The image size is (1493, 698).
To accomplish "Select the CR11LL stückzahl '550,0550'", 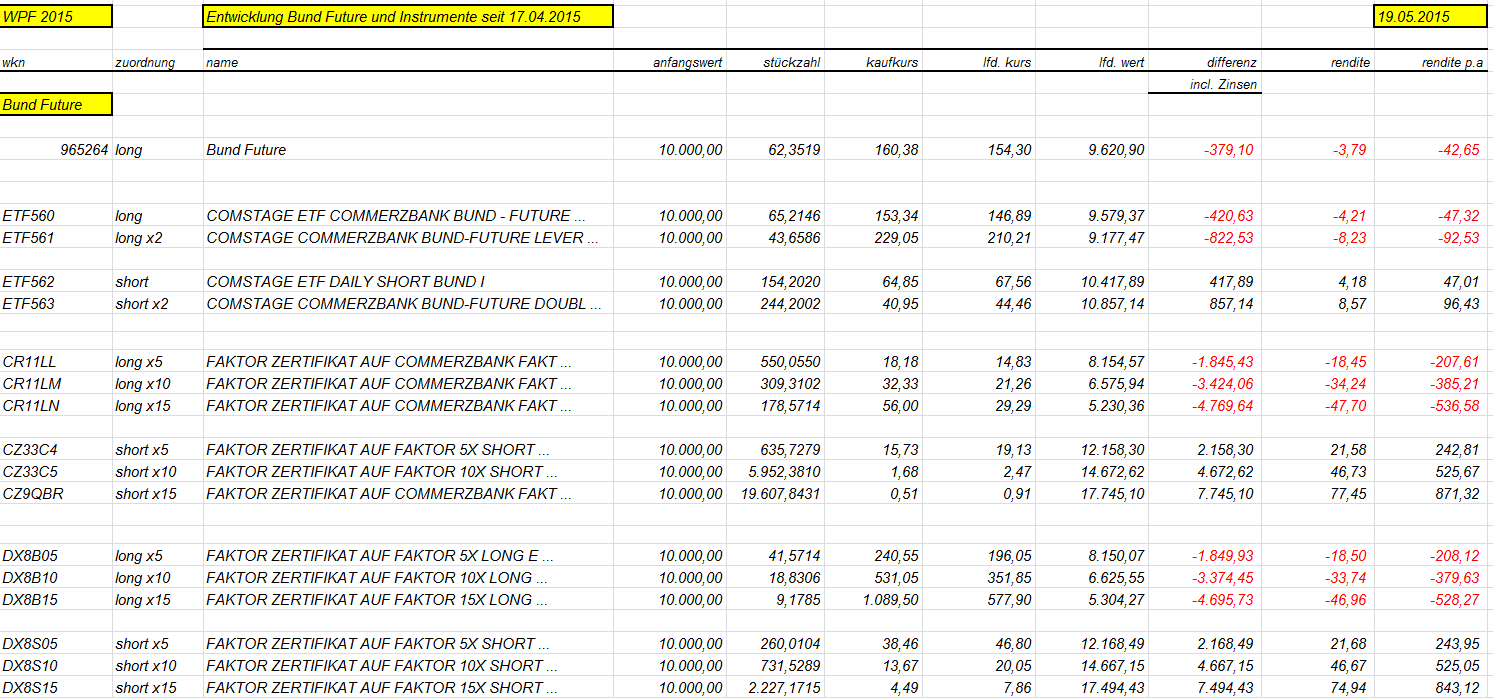I will click(x=790, y=362).
